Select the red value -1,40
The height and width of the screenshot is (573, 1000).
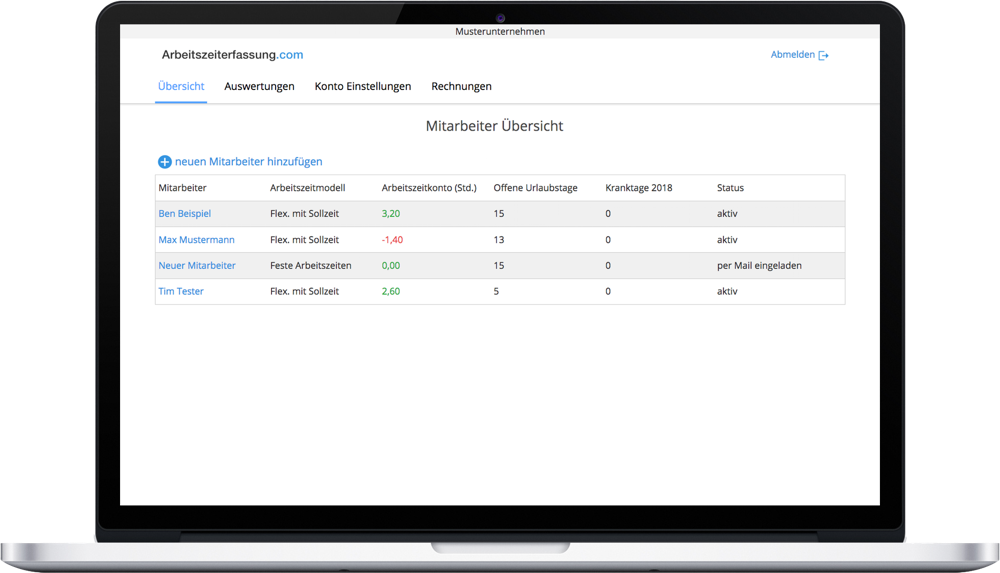coord(392,240)
